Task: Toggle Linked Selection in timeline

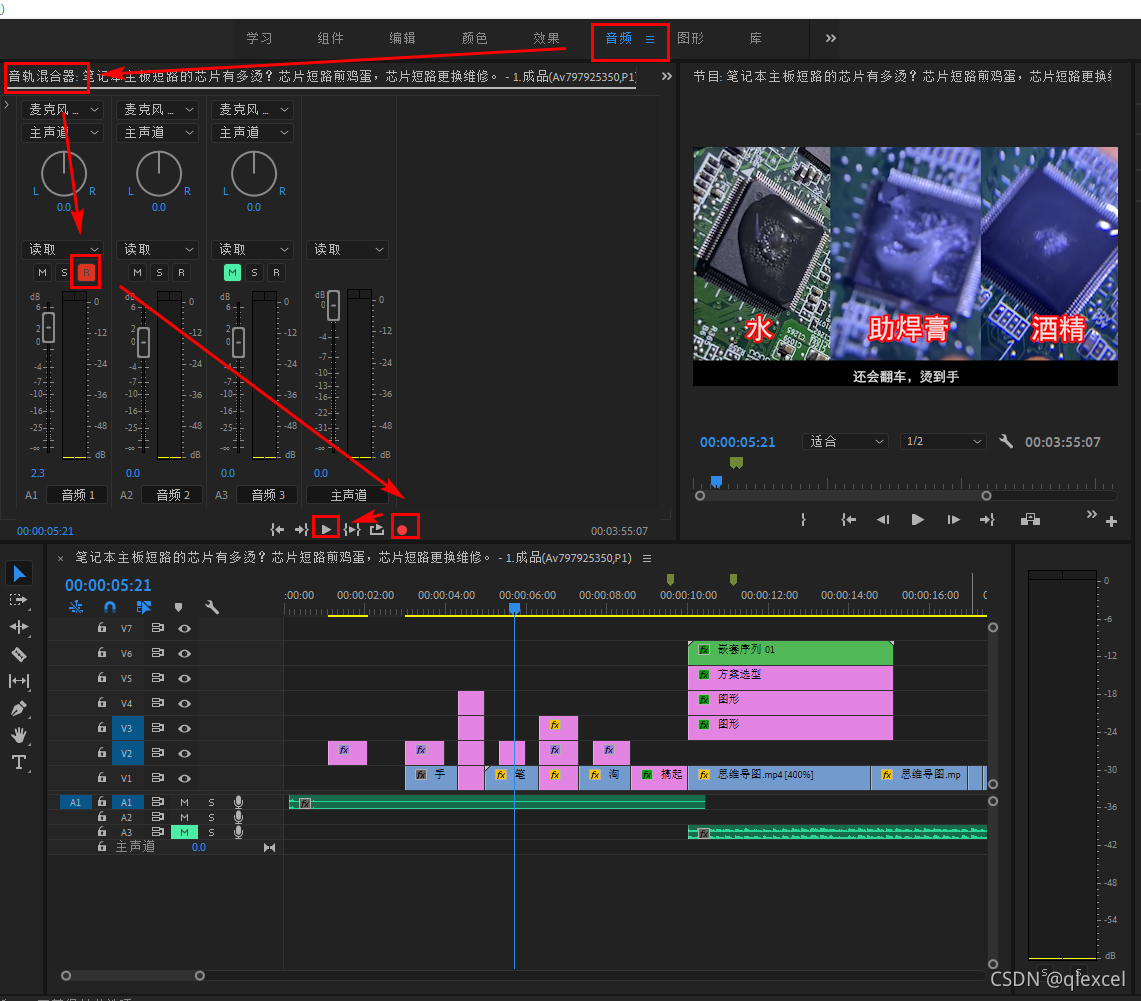Action: click(144, 607)
